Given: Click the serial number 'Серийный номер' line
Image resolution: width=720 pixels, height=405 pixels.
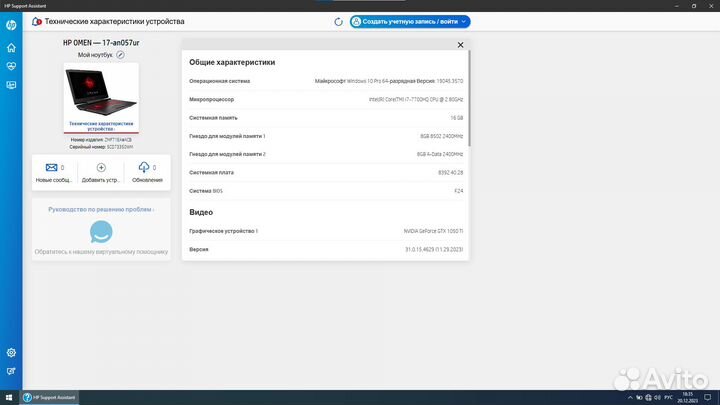Looking at the screenshot, I should pyautogui.click(x=101, y=147).
